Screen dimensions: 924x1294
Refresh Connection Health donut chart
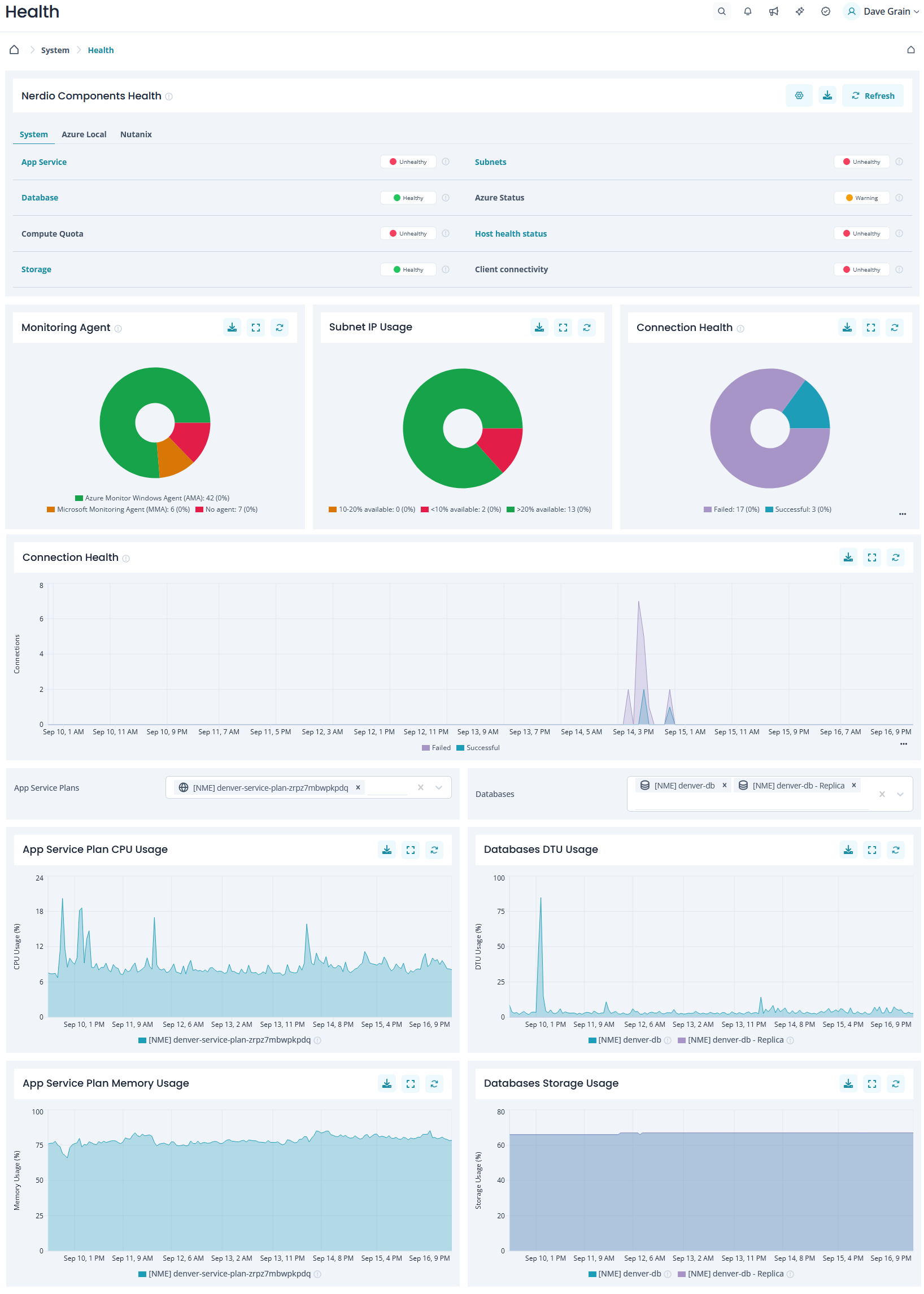[895, 328]
